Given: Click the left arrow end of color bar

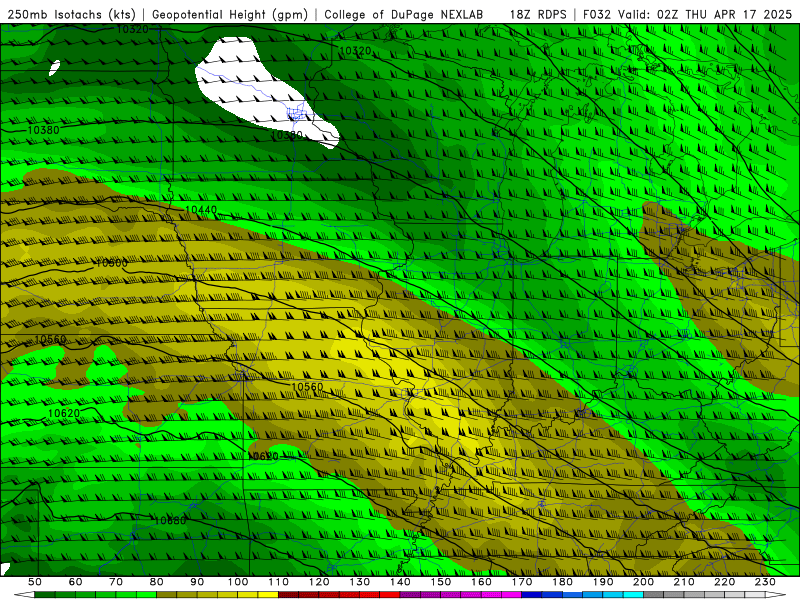Looking at the screenshot, I should click(x=24, y=595).
